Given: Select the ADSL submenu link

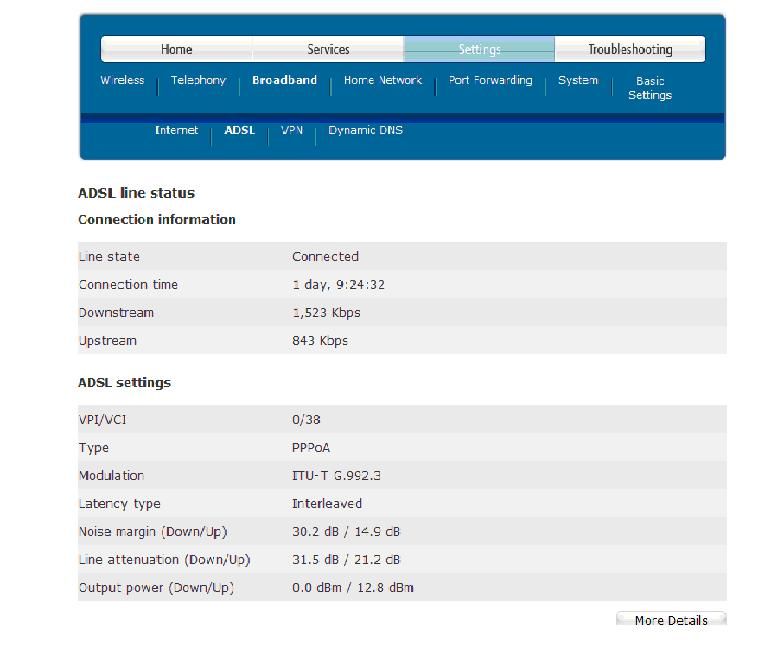Looking at the screenshot, I should point(239,130).
